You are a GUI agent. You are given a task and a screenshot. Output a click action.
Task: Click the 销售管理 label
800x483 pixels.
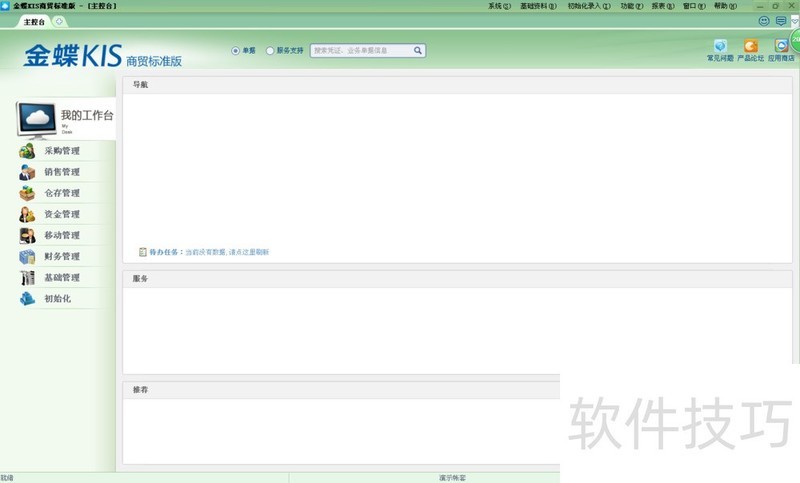point(62,172)
